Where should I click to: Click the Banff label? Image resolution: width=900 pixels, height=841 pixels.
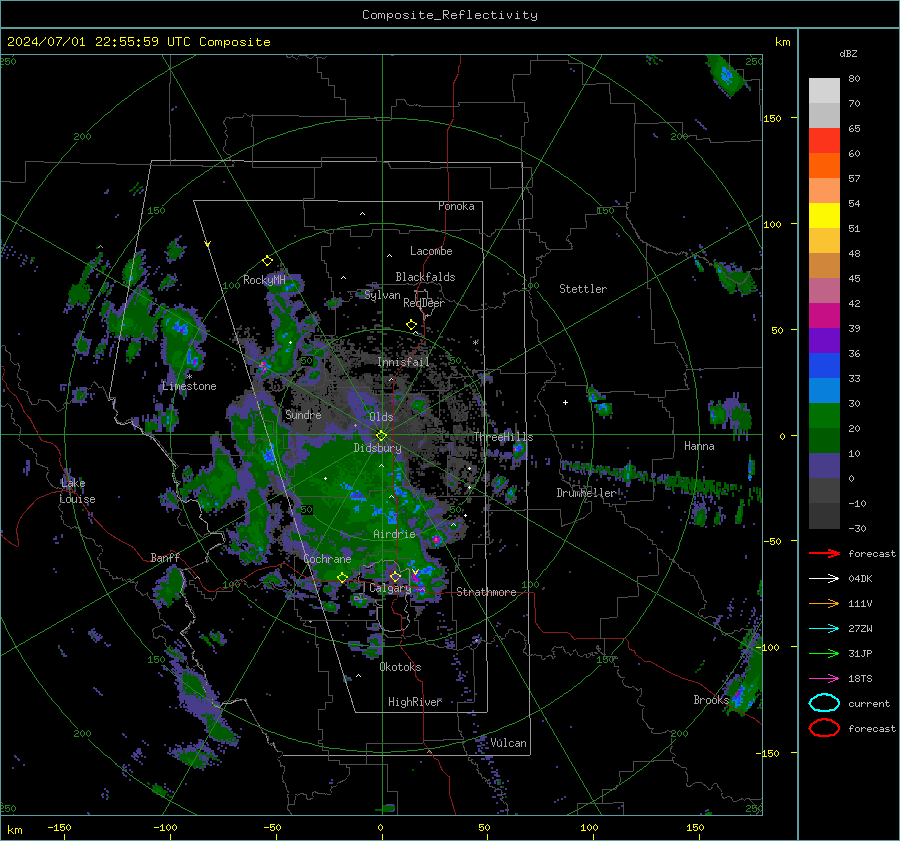click(x=165, y=558)
